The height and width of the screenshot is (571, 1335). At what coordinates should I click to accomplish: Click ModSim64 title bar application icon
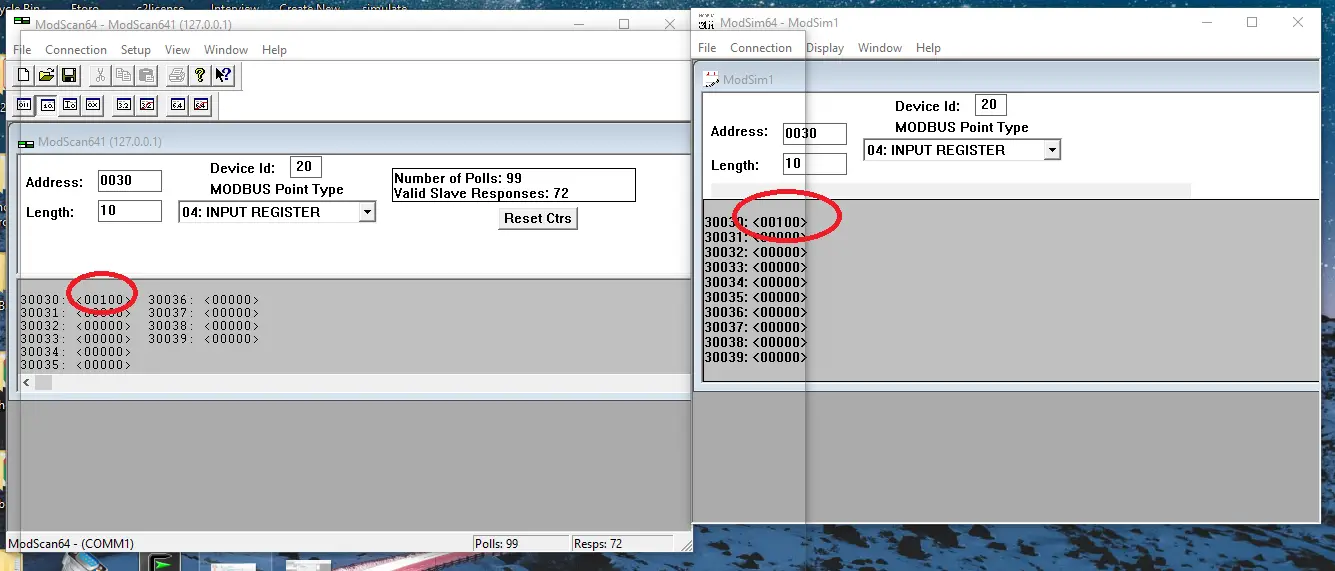(705, 21)
